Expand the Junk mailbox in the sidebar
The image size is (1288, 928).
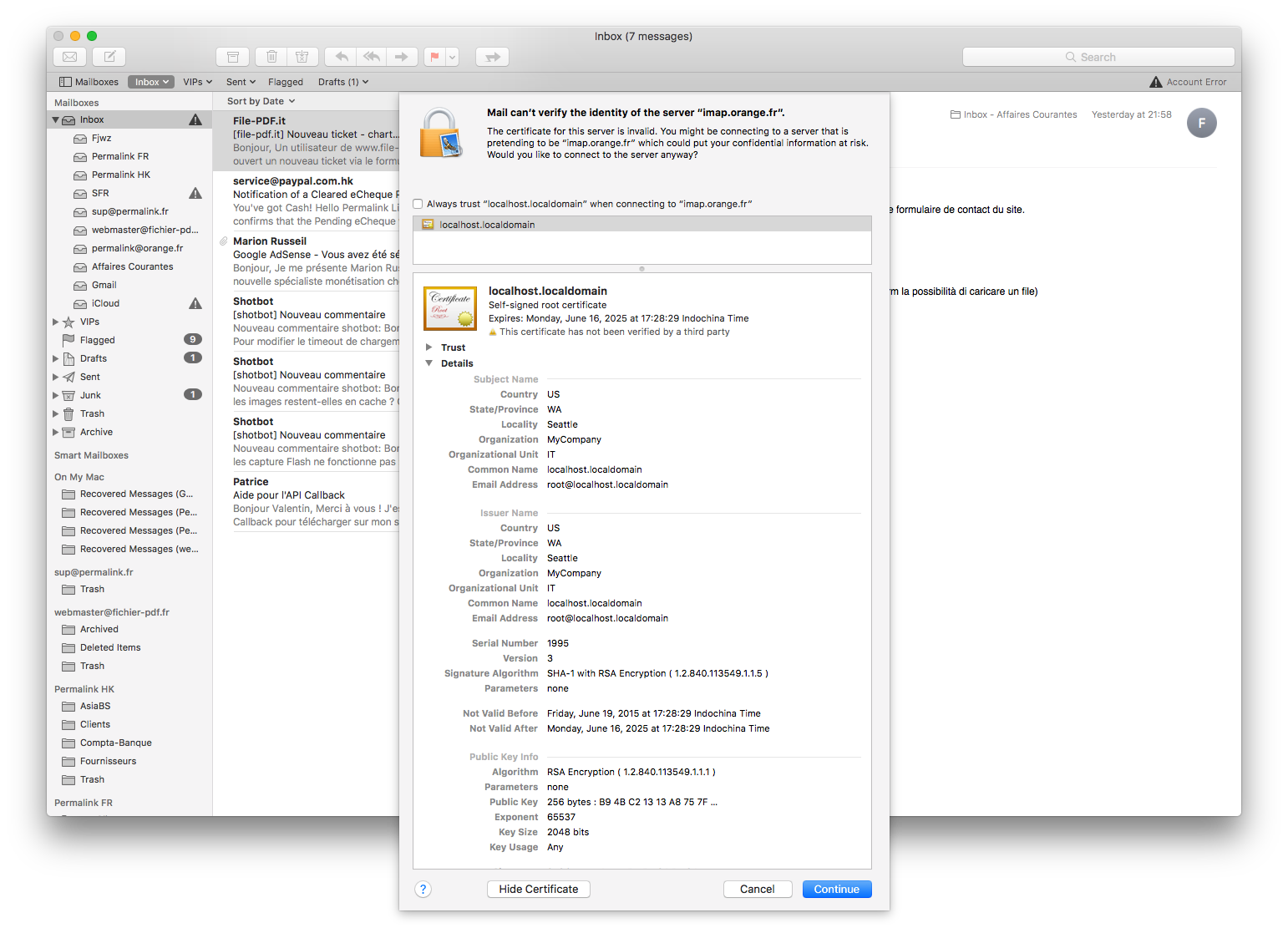(56, 395)
